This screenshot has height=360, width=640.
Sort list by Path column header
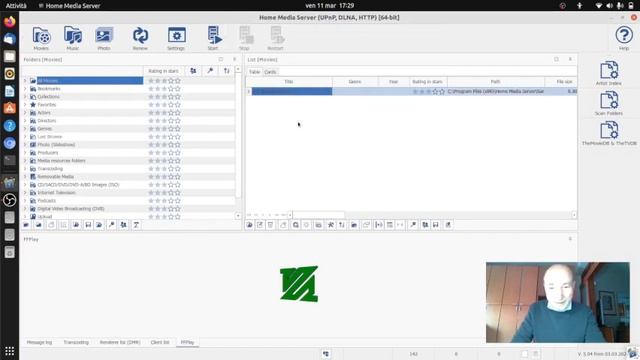point(496,82)
